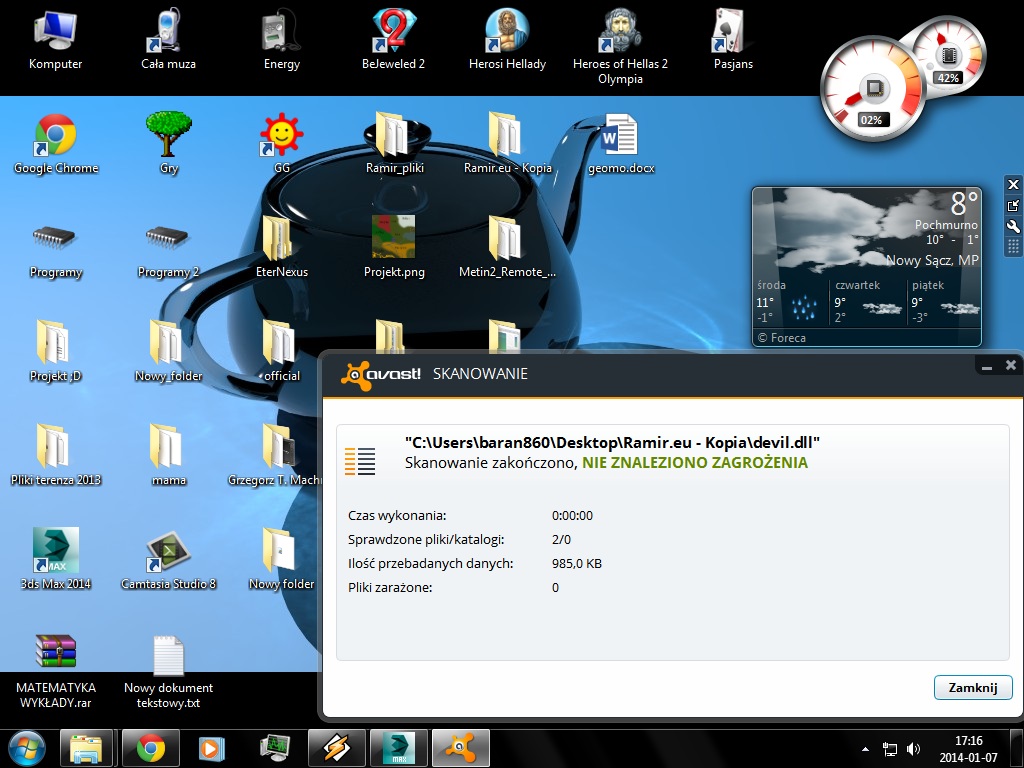The image size is (1024, 768).
Task: Select the Projekt.png image thumbnail
Action: click(x=394, y=247)
